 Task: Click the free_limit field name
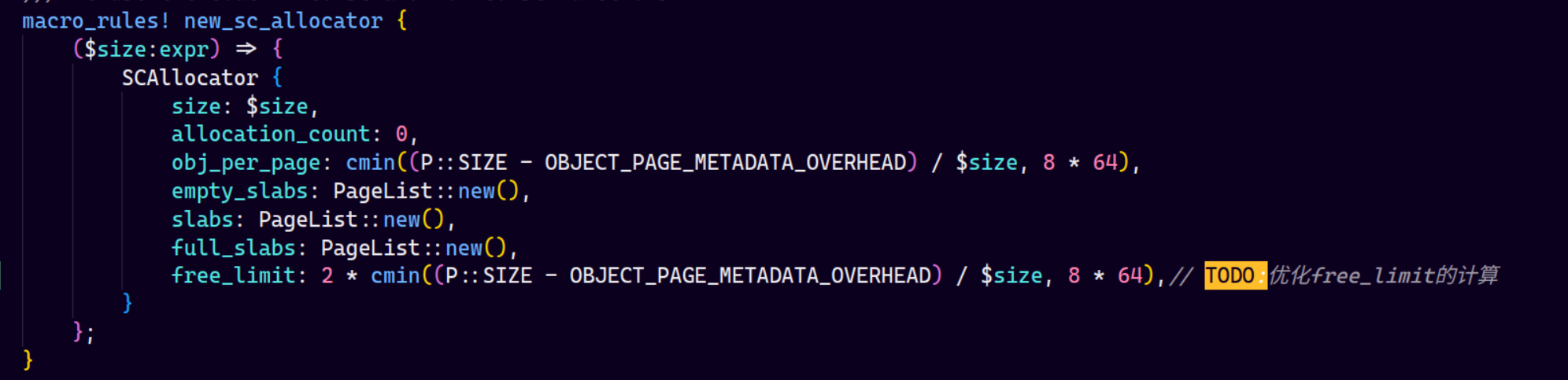(x=233, y=276)
